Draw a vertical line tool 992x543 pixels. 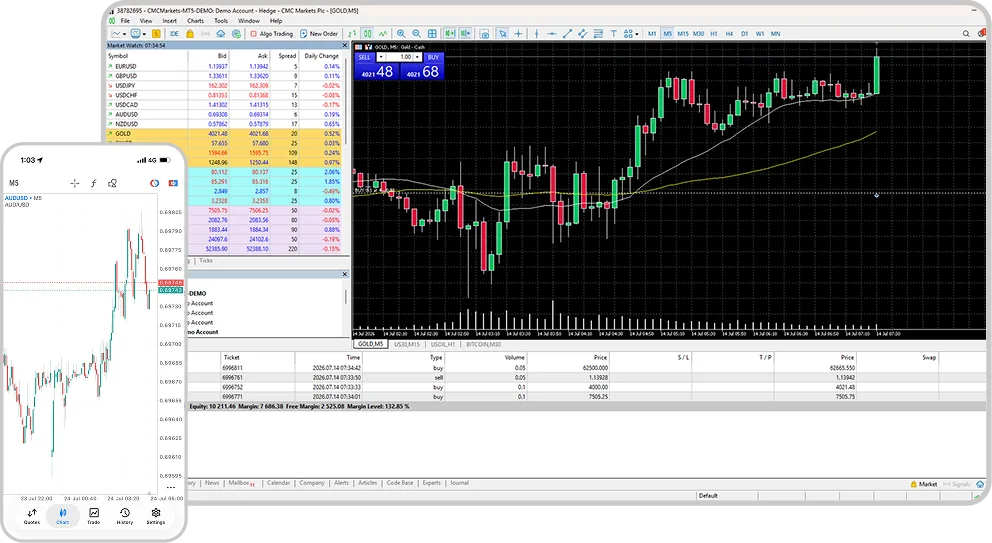tap(536, 34)
